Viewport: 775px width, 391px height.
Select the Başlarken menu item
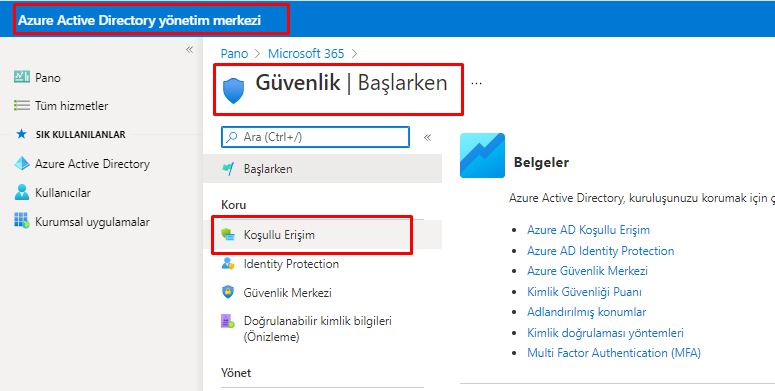[323, 169]
